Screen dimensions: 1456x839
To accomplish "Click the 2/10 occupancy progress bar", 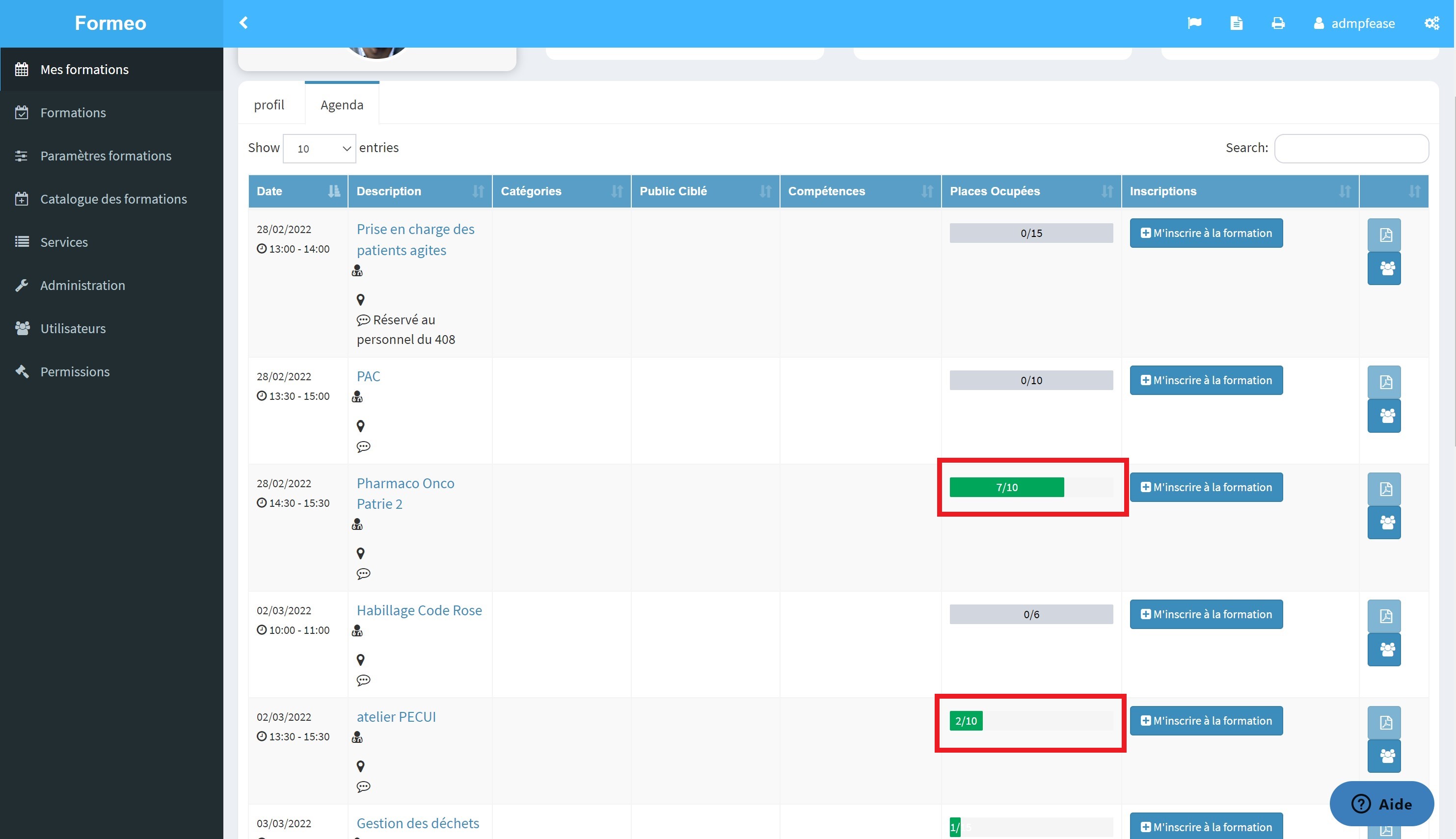I will pyautogui.click(x=1031, y=721).
